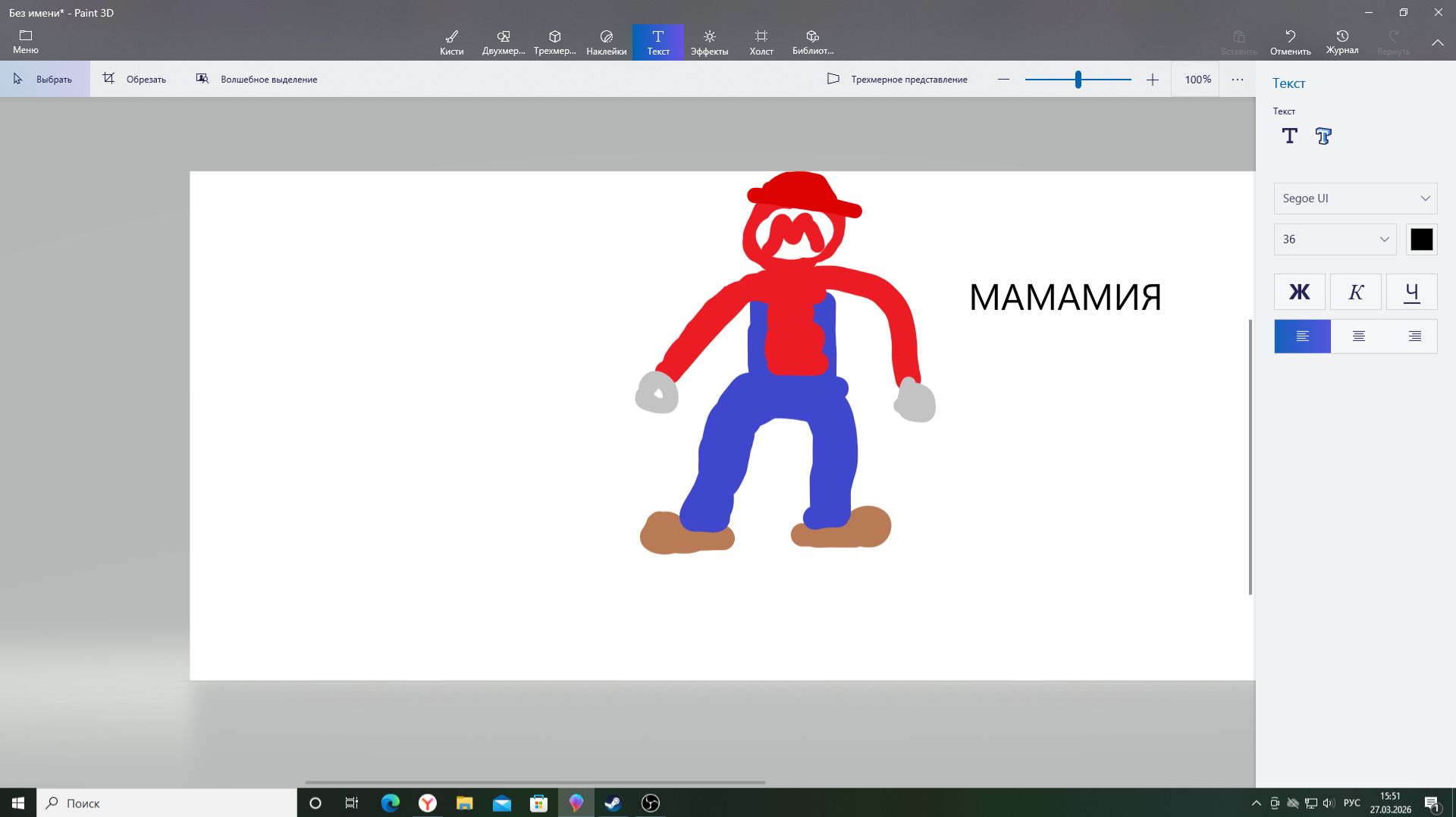Open Steam from the taskbar
This screenshot has width=1456, height=817.
[613, 803]
